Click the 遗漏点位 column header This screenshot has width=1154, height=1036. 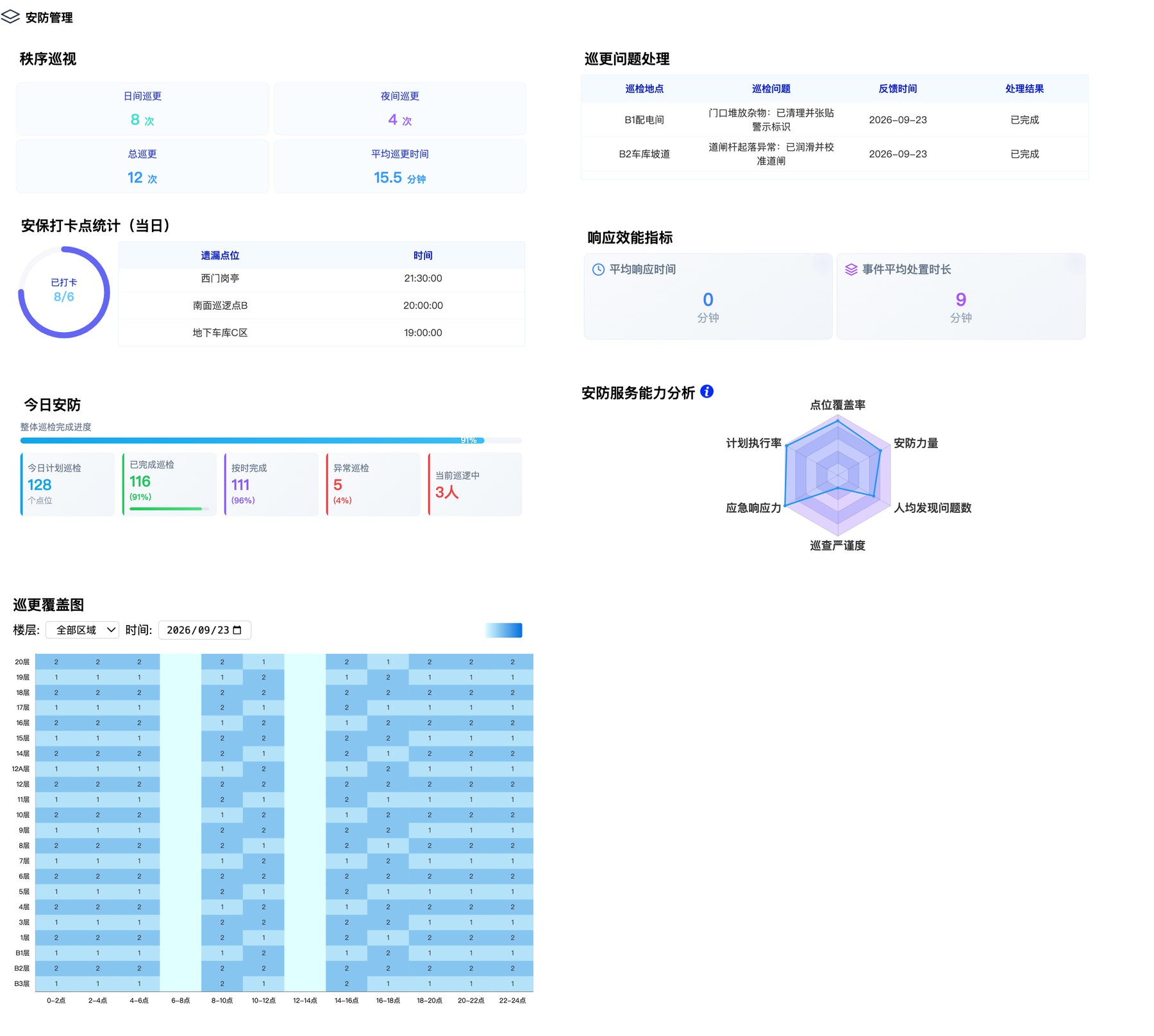[x=220, y=255]
